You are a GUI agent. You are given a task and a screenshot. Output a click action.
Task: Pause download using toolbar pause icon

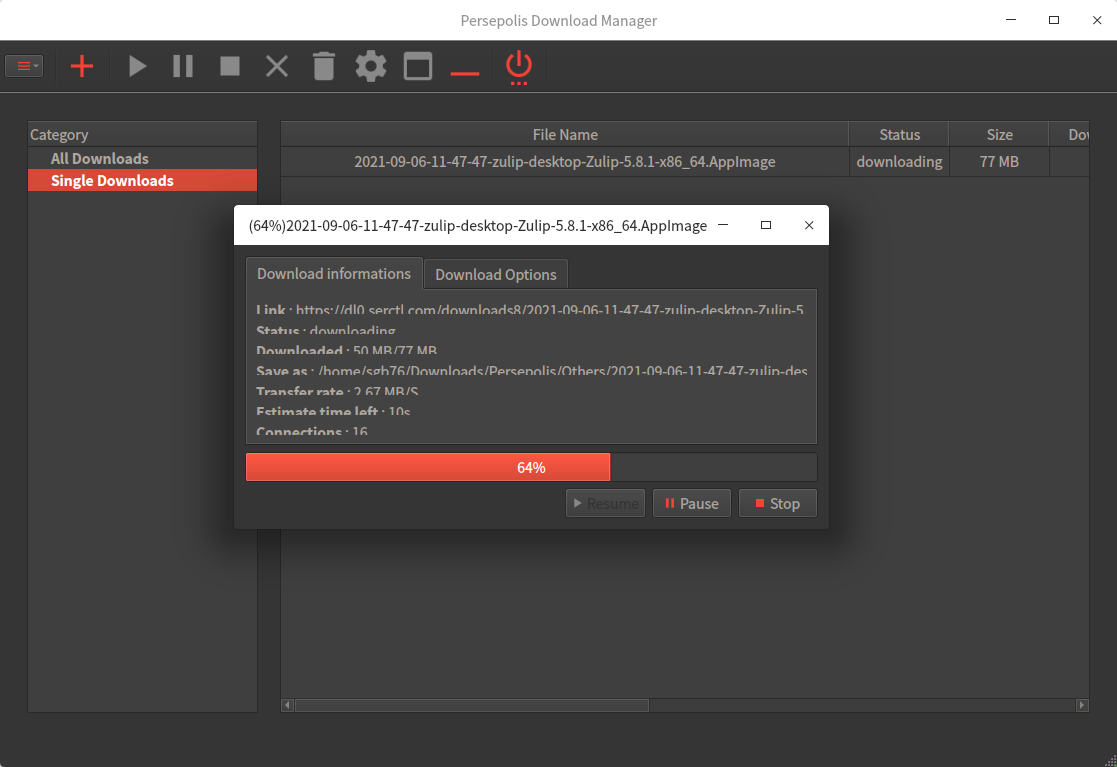pyautogui.click(x=183, y=67)
